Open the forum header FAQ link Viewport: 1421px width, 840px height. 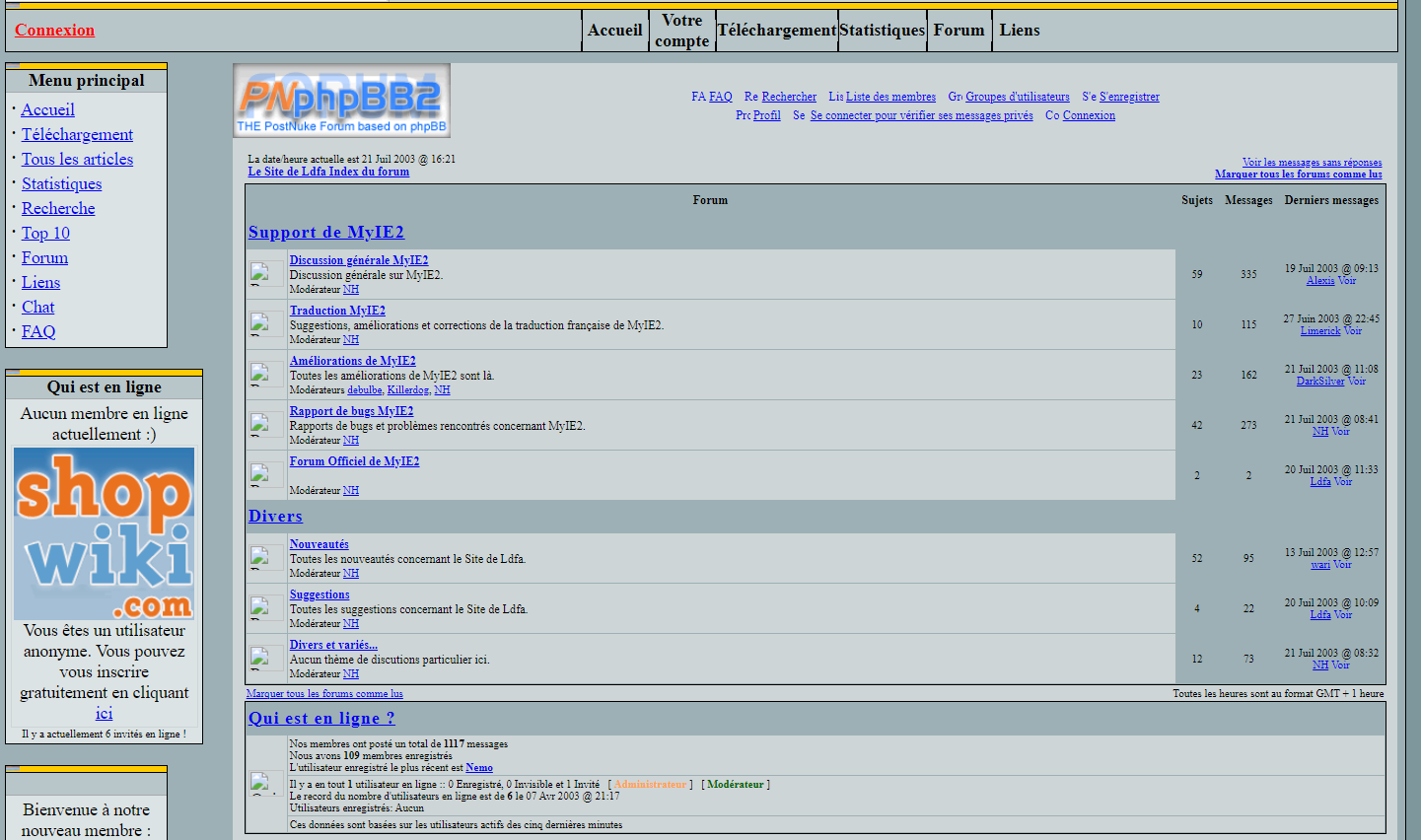pos(721,97)
